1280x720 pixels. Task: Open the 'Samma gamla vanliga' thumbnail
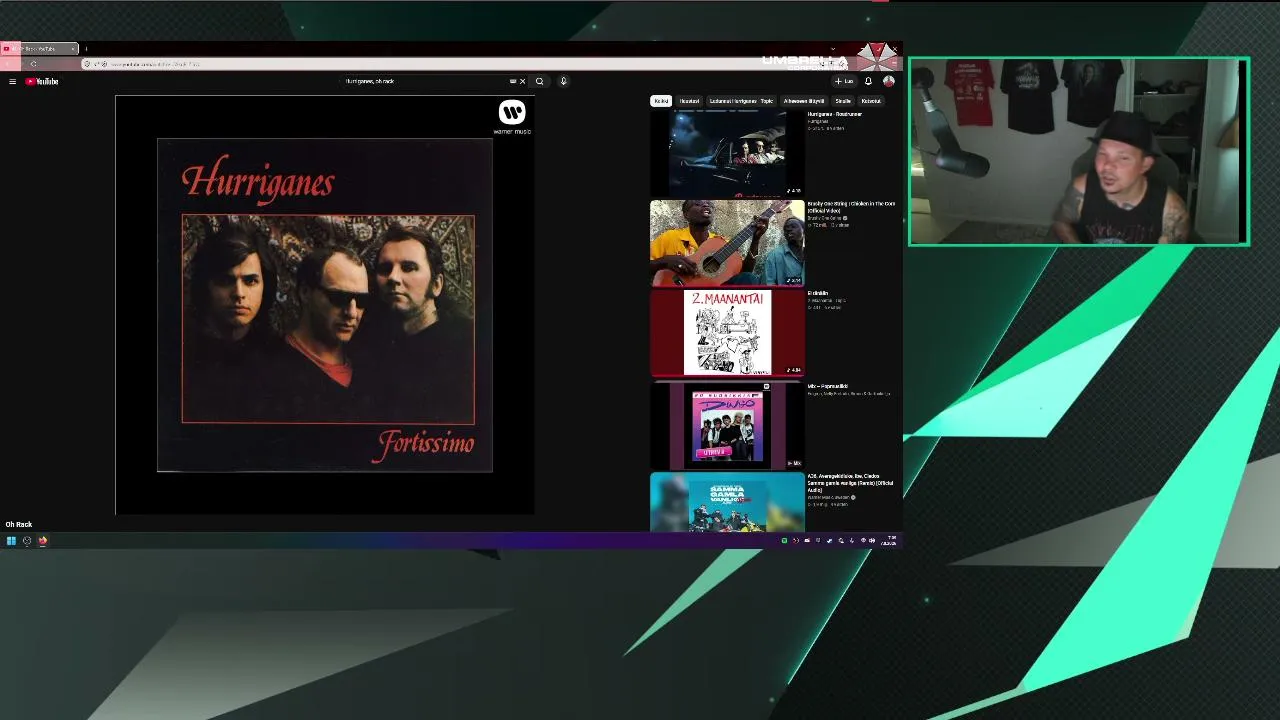pos(727,503)
